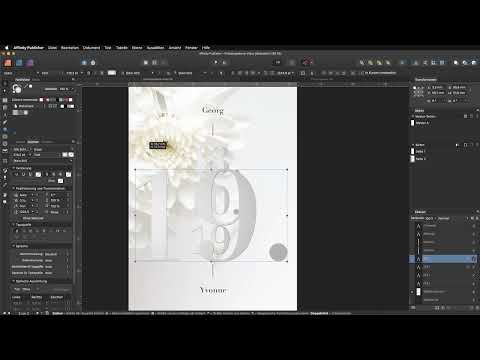Click the play arrow icon in top toolbar
Screen dimensions: 480x360
click(216, 62)
